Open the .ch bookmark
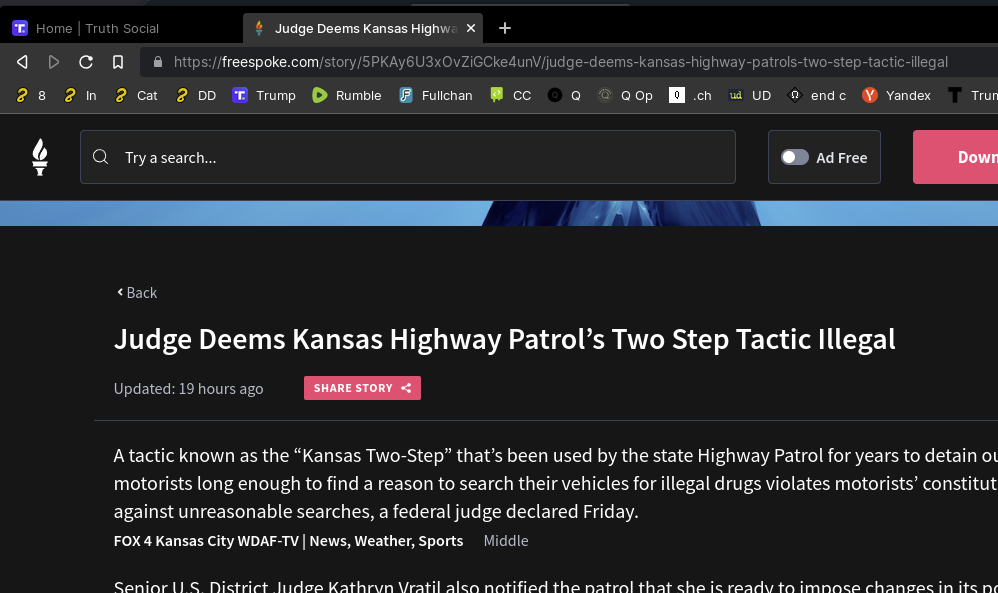 (691, 95)
